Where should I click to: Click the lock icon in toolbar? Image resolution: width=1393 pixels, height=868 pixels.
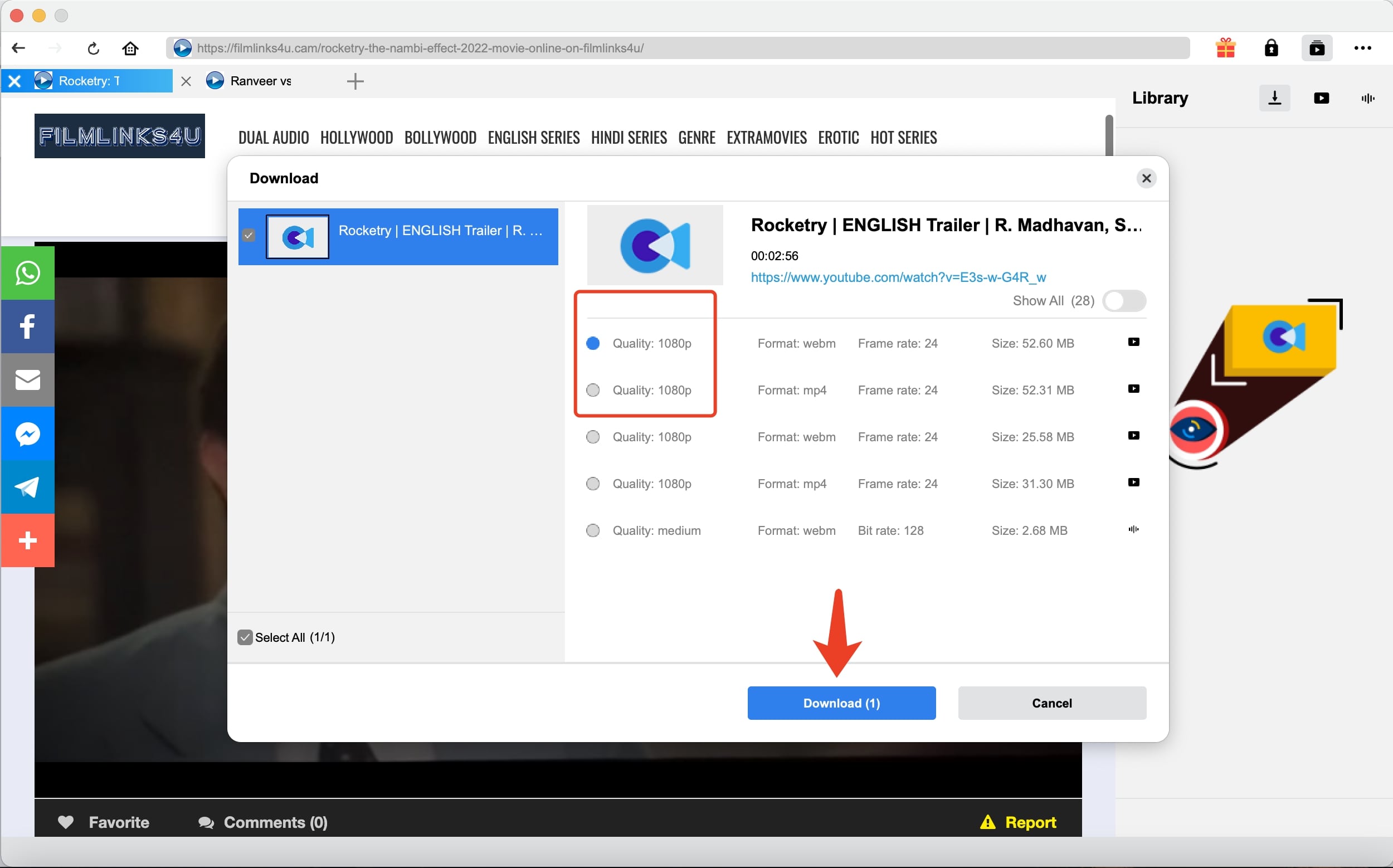(1271, 48)
